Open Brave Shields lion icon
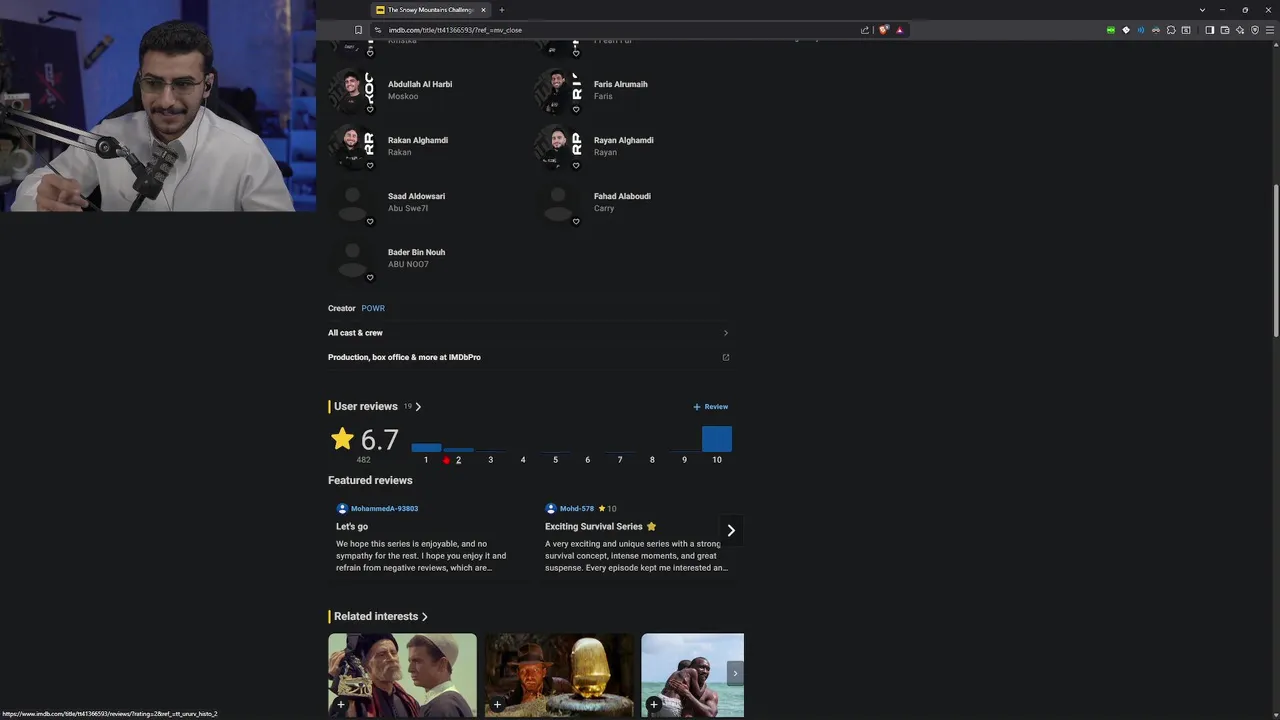The height and width of the screenshot is (720, 1280). (883, 30)
